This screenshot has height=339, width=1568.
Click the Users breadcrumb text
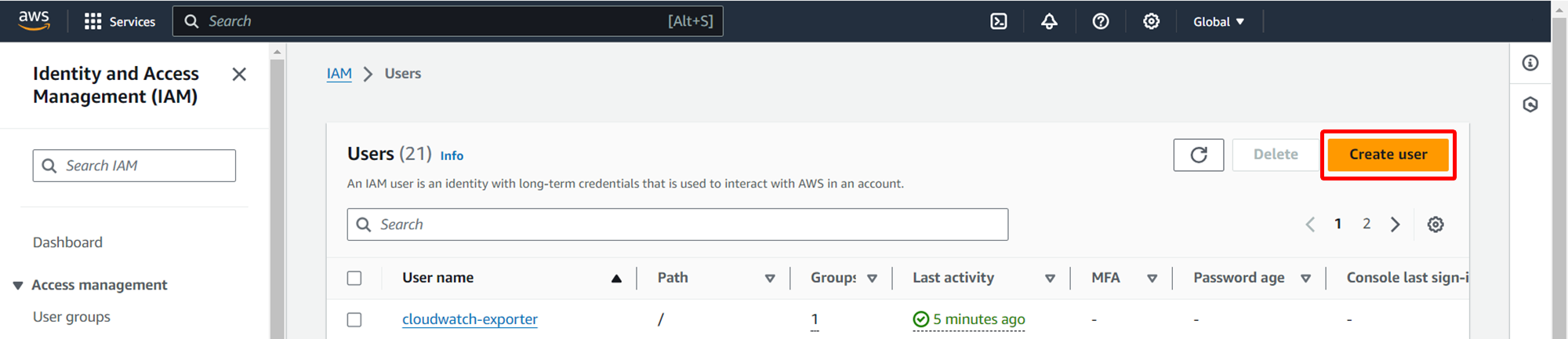coord(402,73)
